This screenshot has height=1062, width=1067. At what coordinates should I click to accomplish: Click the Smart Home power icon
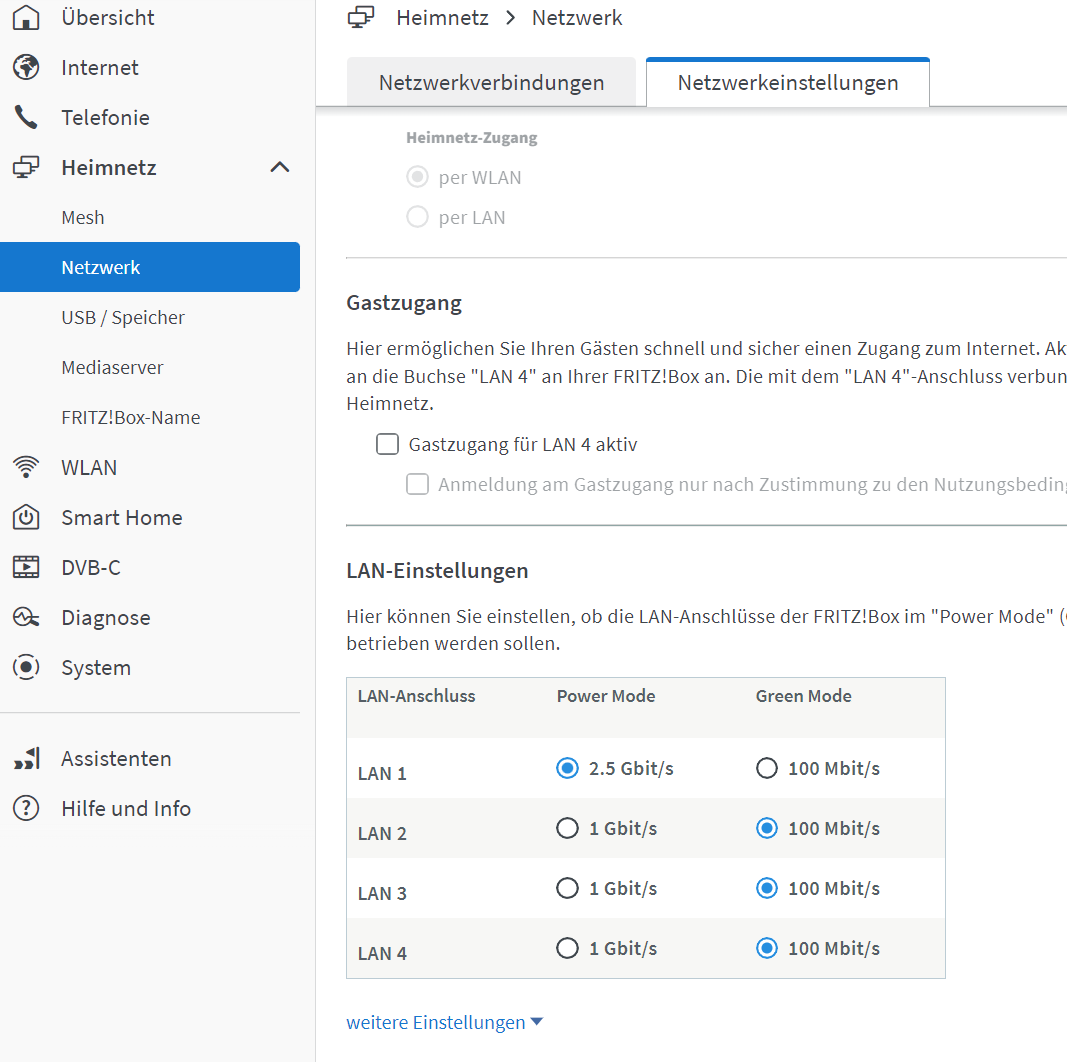coord(26,517)
